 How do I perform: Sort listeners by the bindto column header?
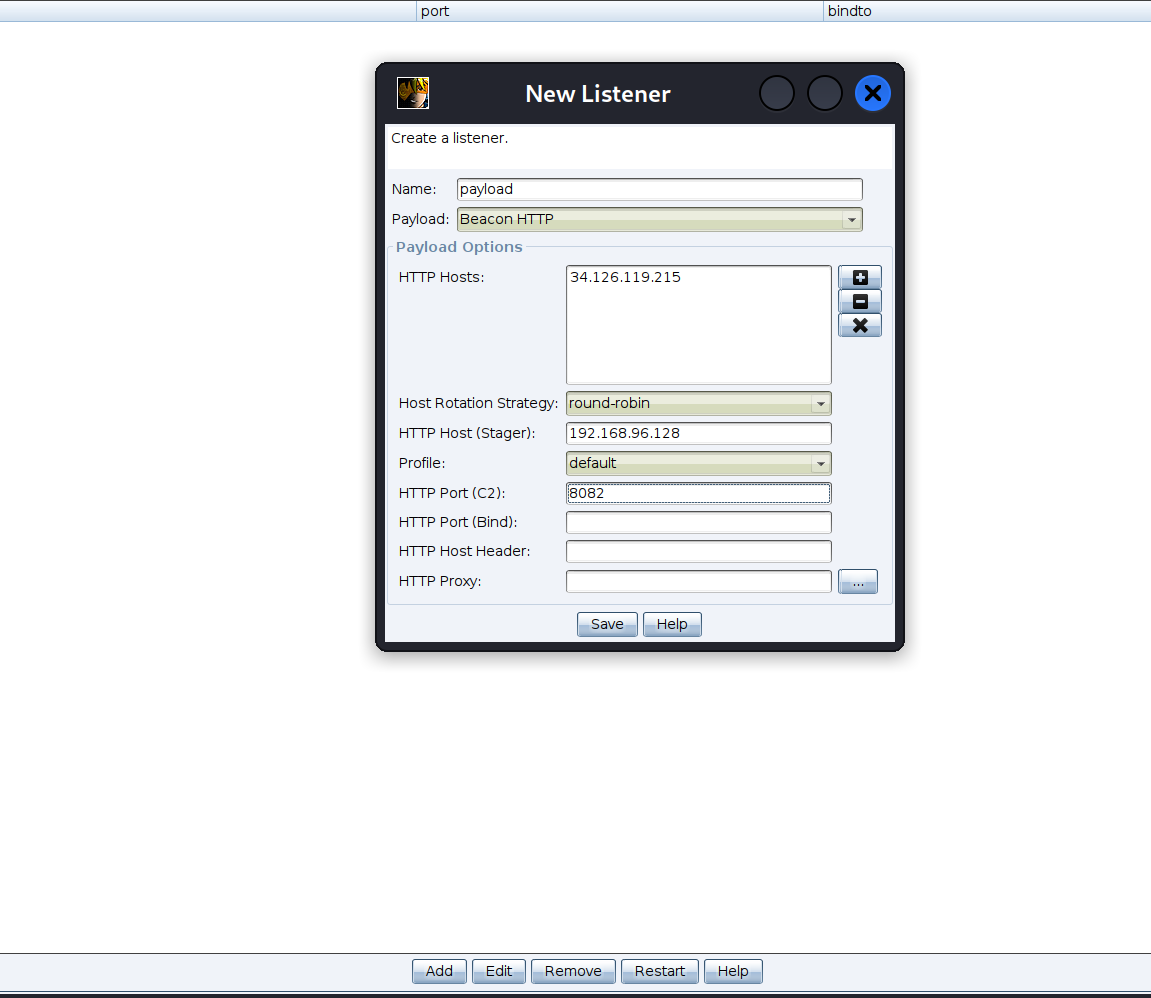pyautogui.click(x=987, y=11)
